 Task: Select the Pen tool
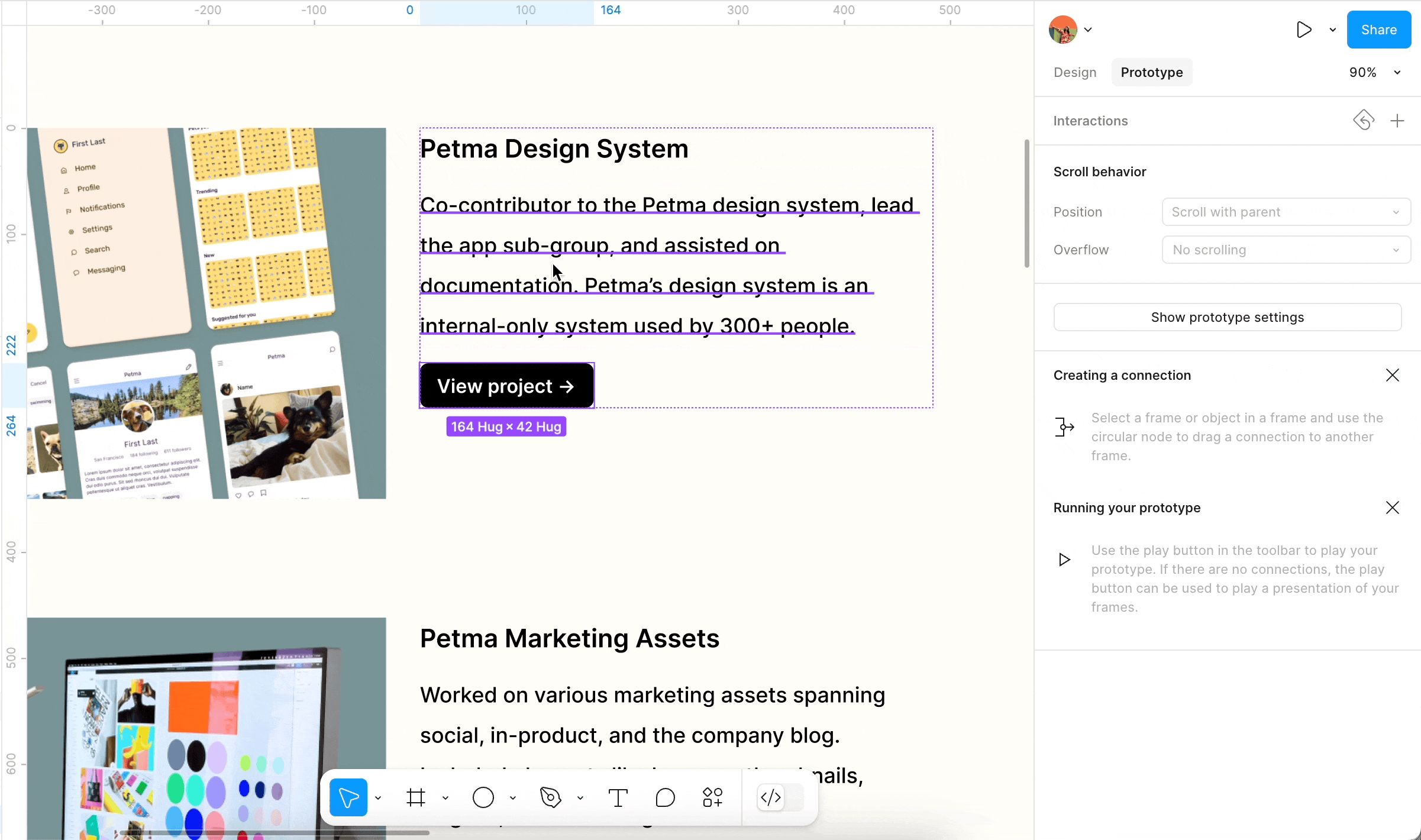coord(551,797)
